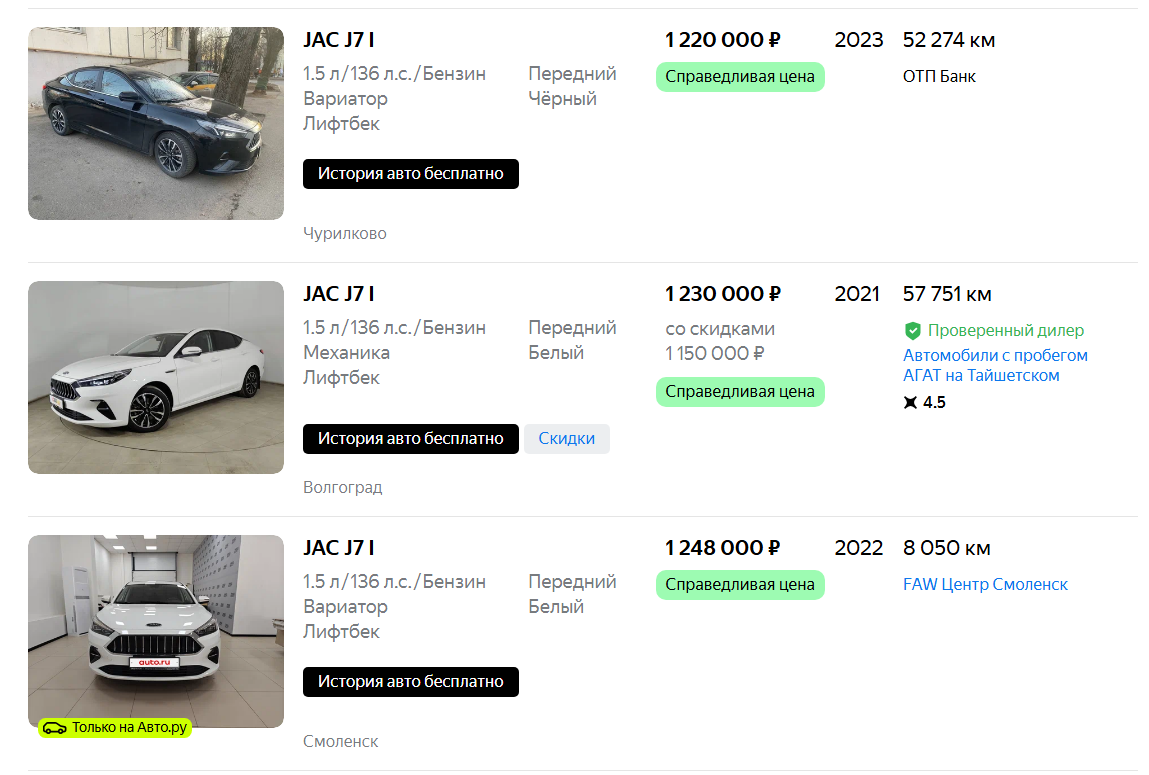Open the white JAC J7 photo from Волгоград
Image resolution: width=1149 pixels, height=775 pixels.
(156, 377)
